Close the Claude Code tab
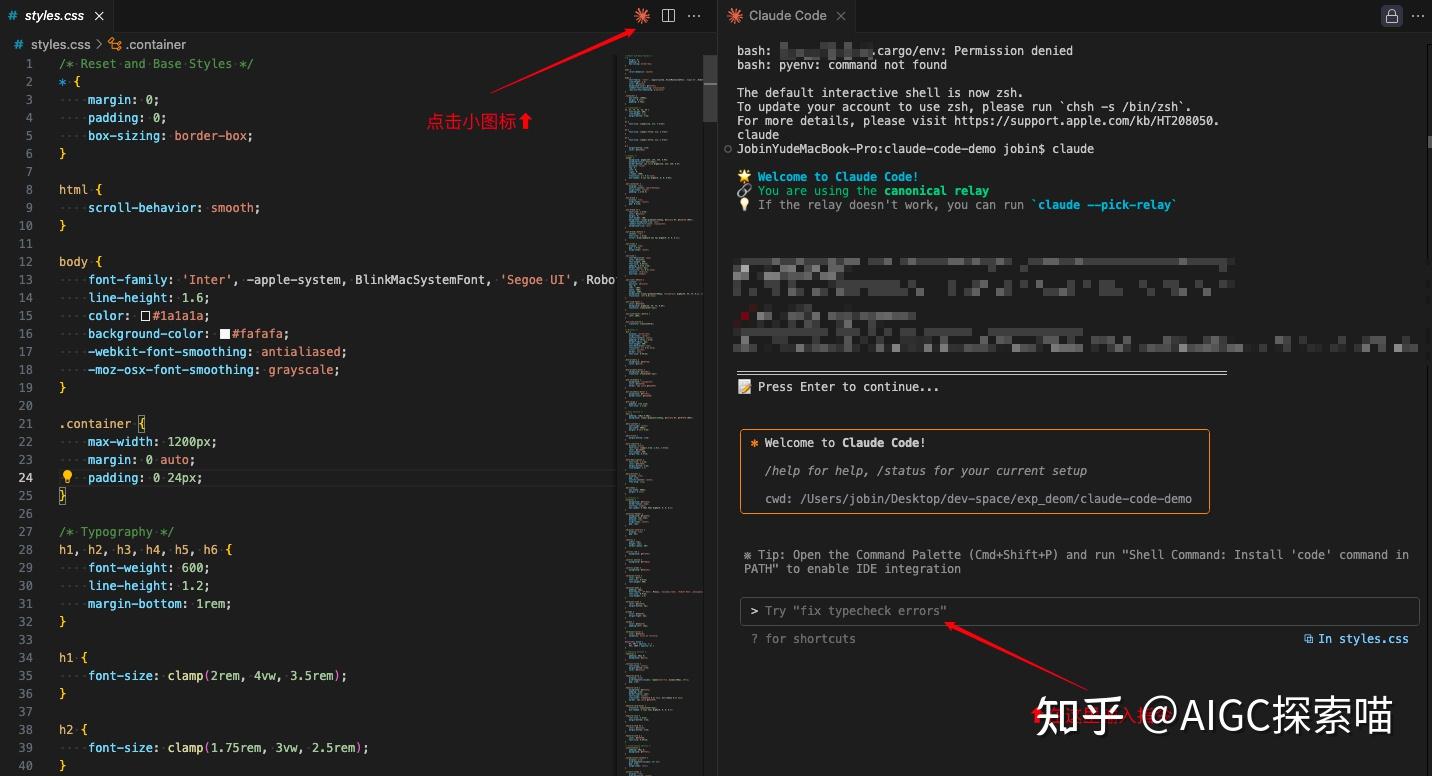 [841, 16]
